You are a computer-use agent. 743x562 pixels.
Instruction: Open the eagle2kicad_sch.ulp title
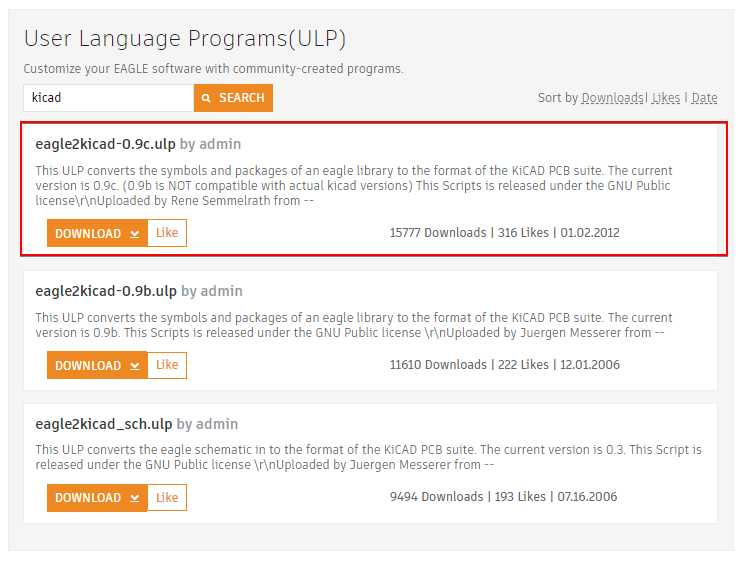[x=103, y=424]
